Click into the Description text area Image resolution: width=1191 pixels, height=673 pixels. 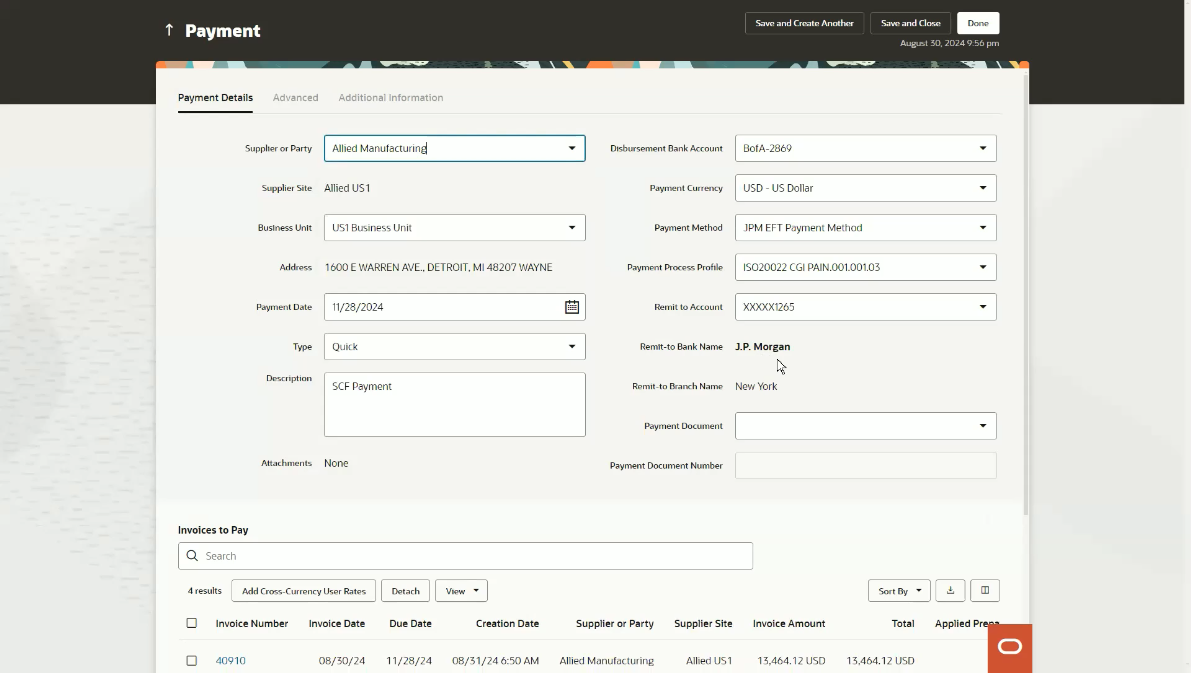(454, 405)
